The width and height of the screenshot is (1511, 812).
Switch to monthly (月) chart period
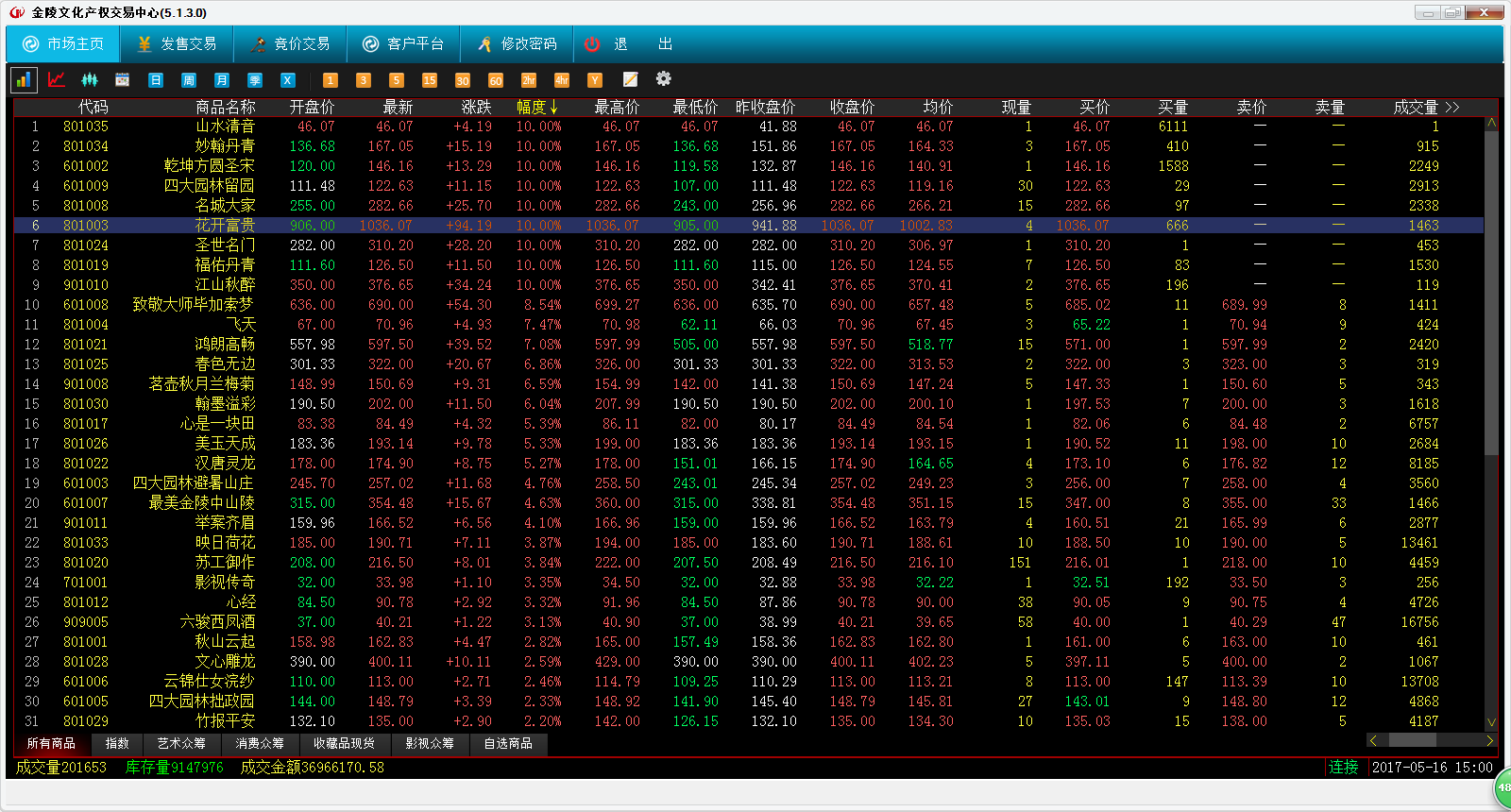pos(222,80)
